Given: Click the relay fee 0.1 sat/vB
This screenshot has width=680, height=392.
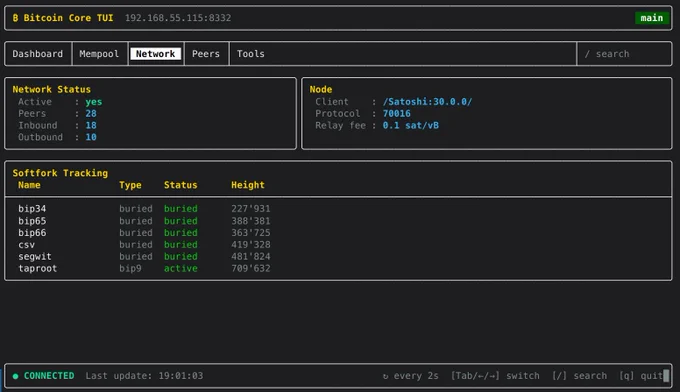Looking at the screenshot, I should pos(410,125).
